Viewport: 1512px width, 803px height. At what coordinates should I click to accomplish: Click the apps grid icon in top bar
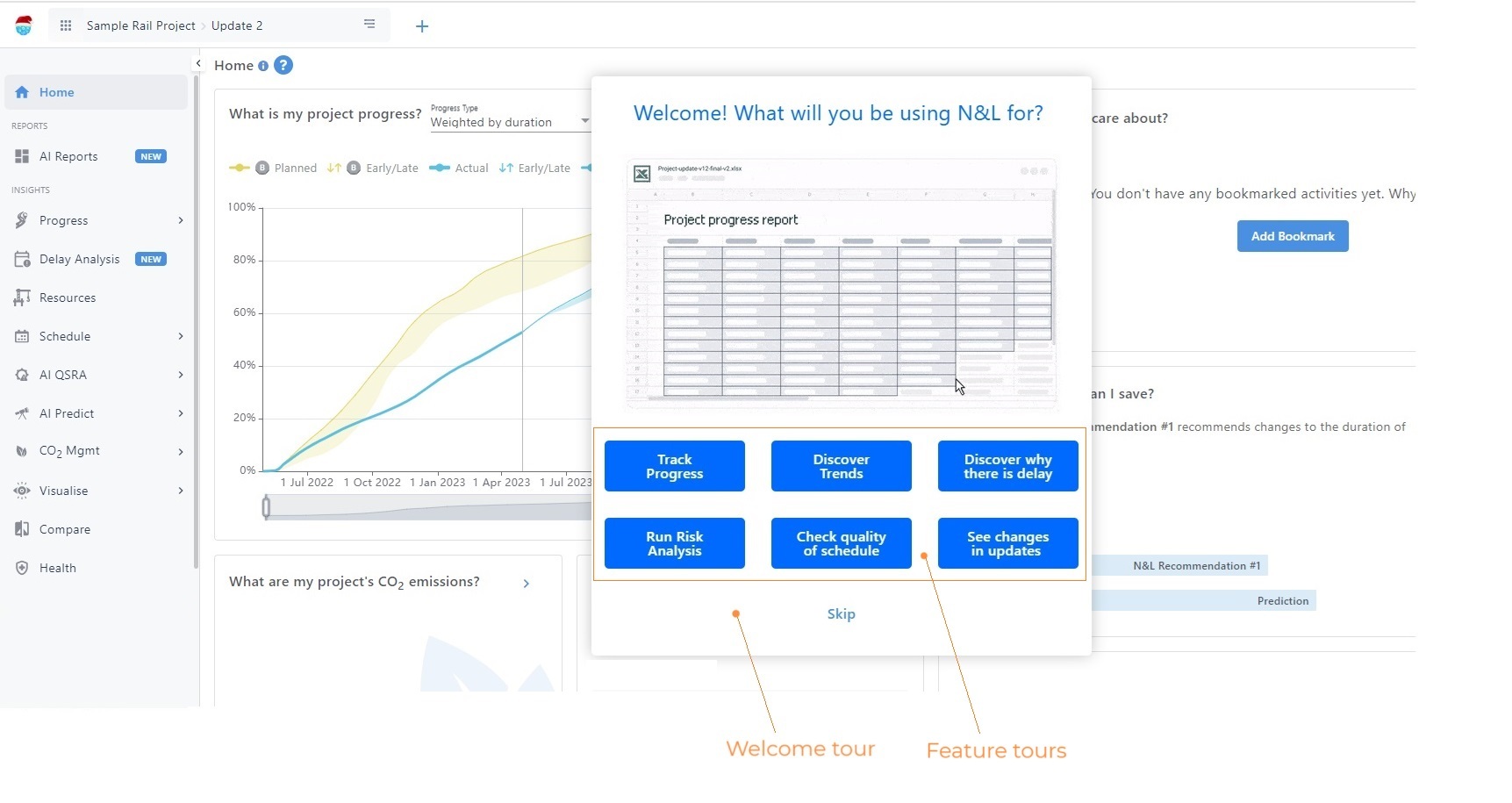pyautogui.click(x=66, y=25)
